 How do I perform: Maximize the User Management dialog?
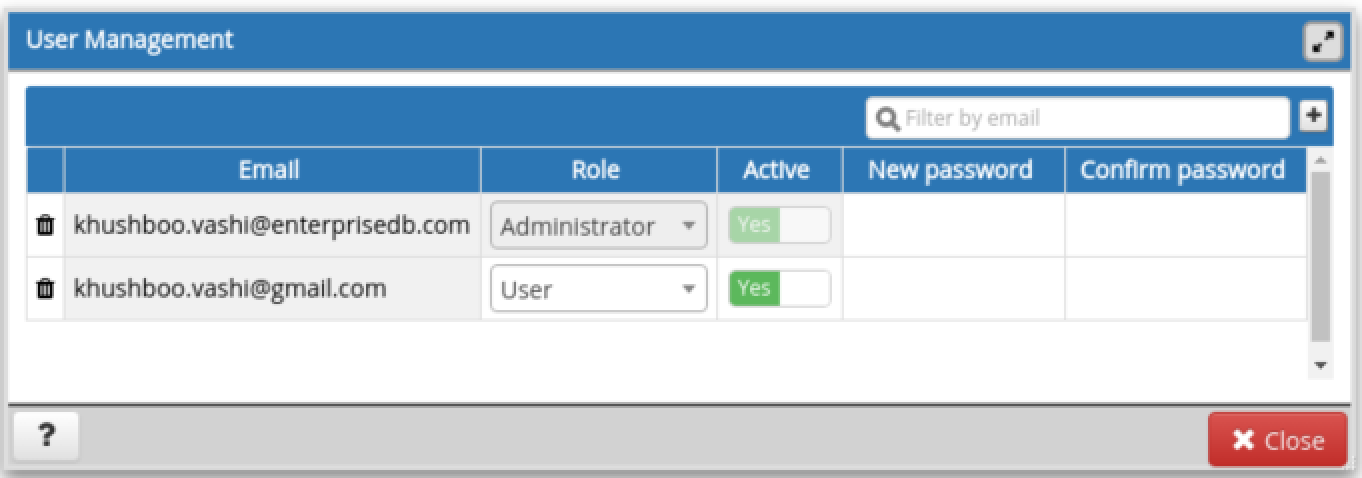click(x=1322, y=43)
